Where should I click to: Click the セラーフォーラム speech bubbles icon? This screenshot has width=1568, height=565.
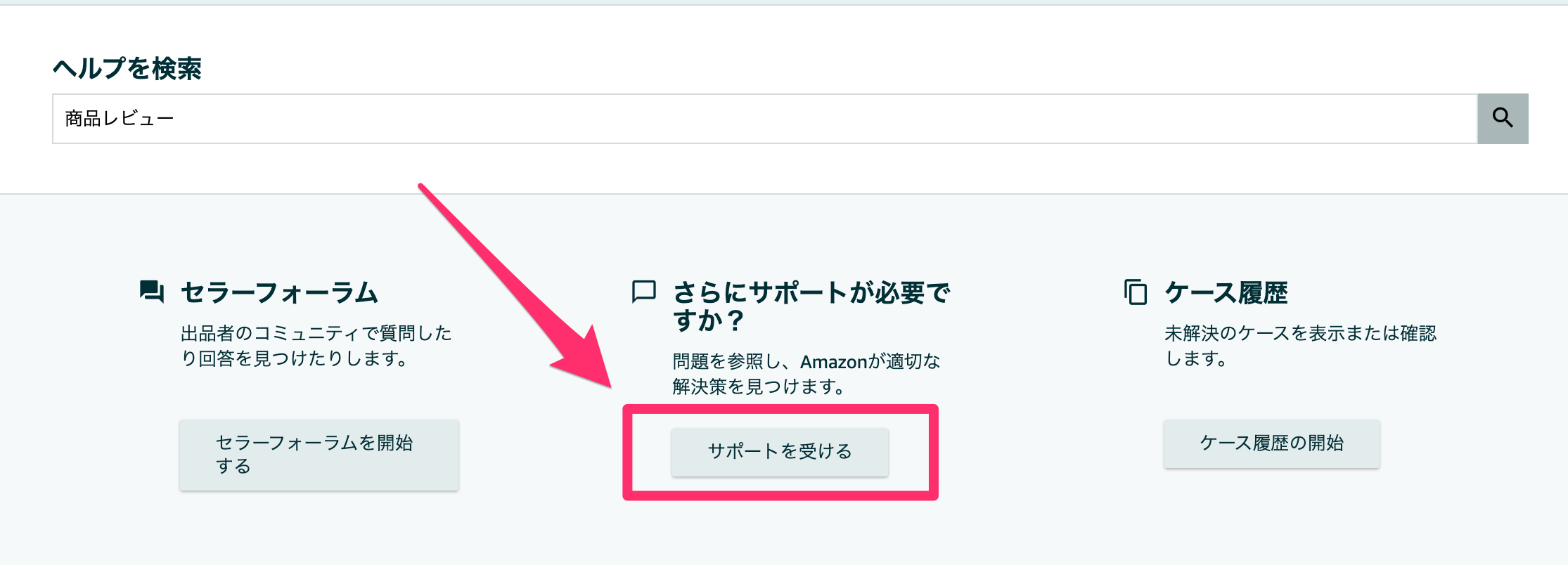(x=151, y=291)
